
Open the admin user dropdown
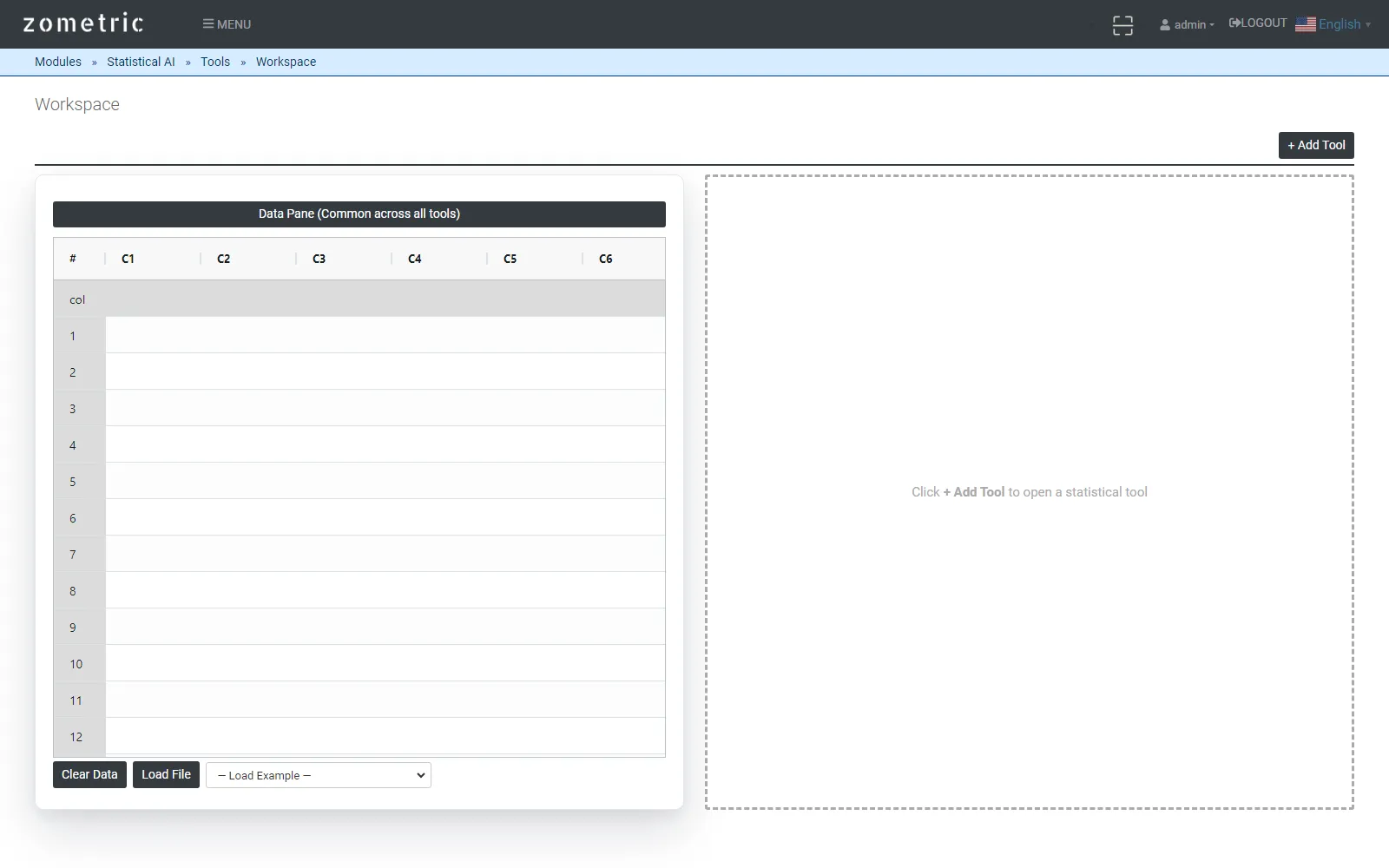point(1187,24)
